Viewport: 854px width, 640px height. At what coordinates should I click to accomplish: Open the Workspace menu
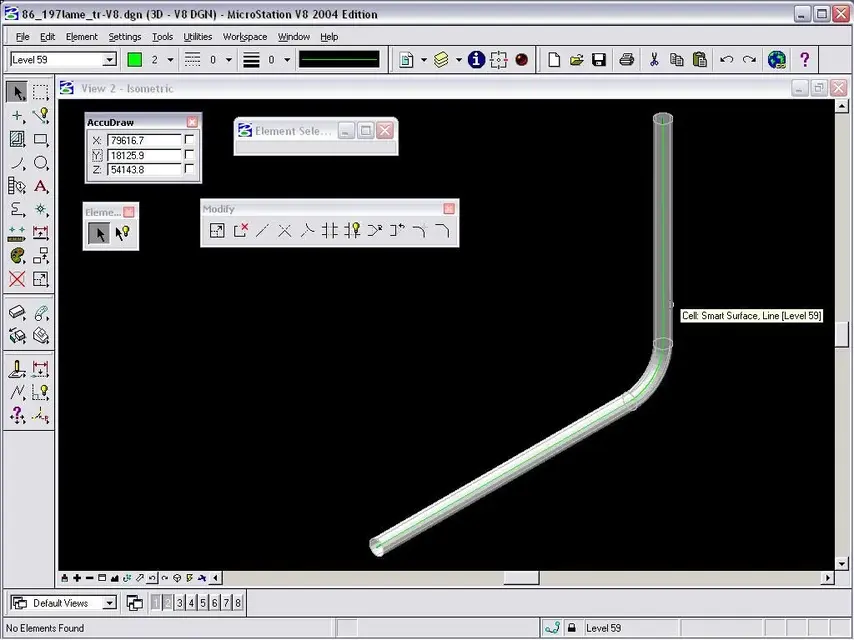point(245,37)
